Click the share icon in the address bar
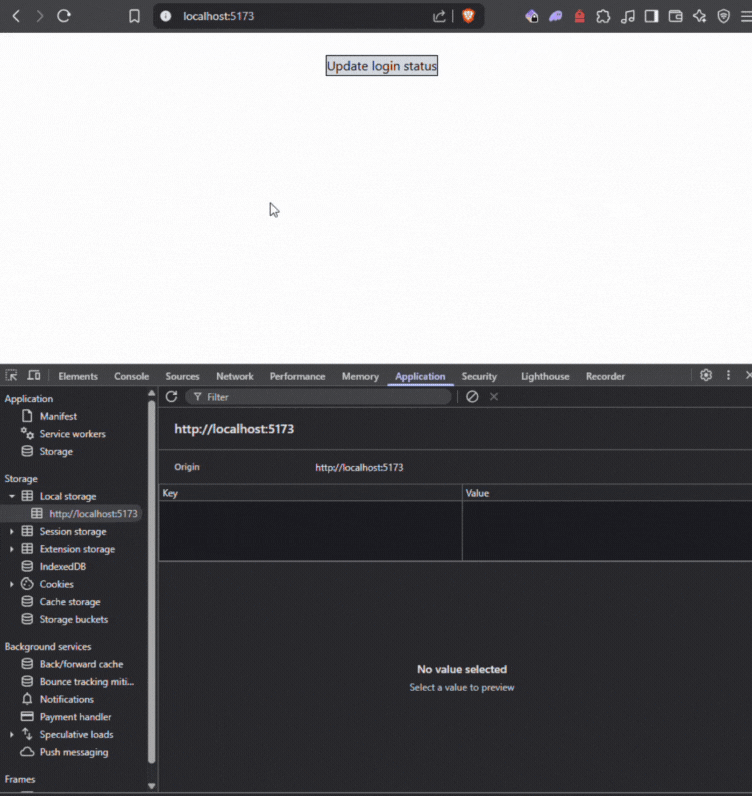 pos(439,16)
